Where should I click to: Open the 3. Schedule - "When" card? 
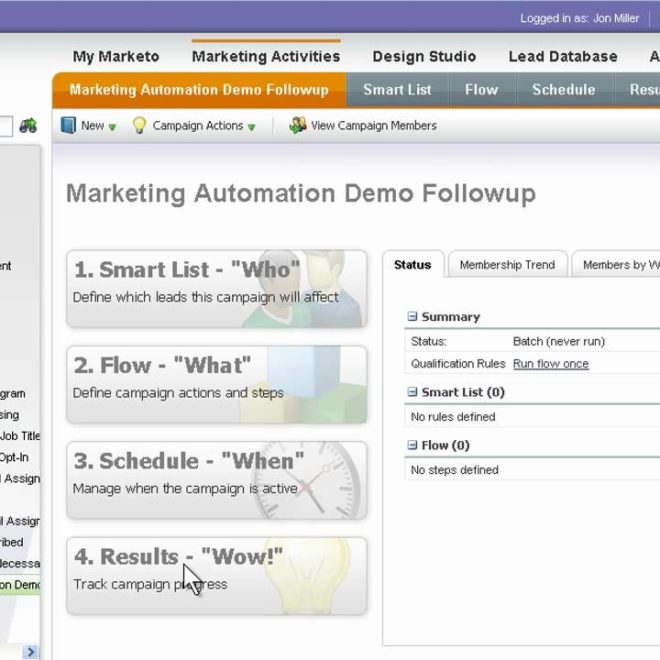pos(217,480)
